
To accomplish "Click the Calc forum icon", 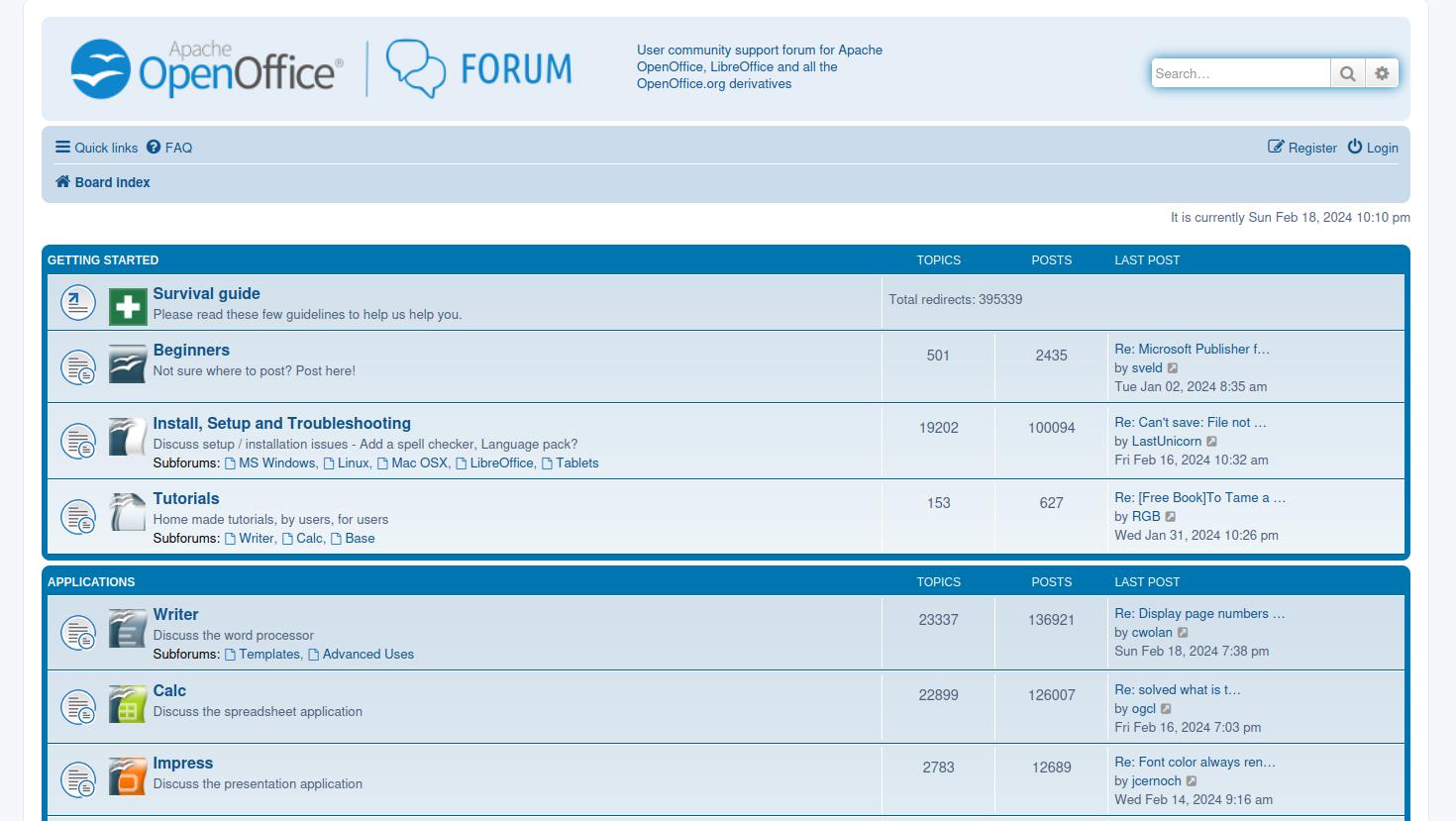I will coord(128,704).
